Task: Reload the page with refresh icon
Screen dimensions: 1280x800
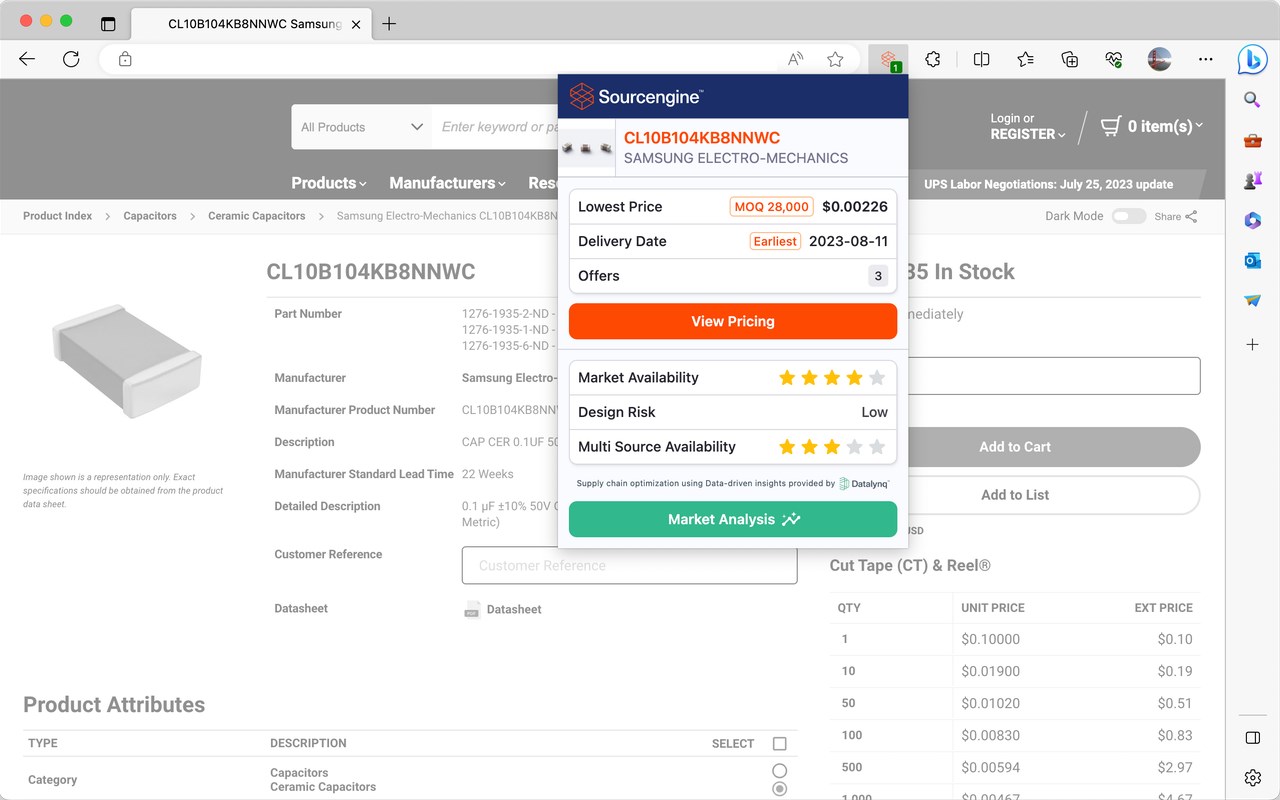Action: click(71, 59)
